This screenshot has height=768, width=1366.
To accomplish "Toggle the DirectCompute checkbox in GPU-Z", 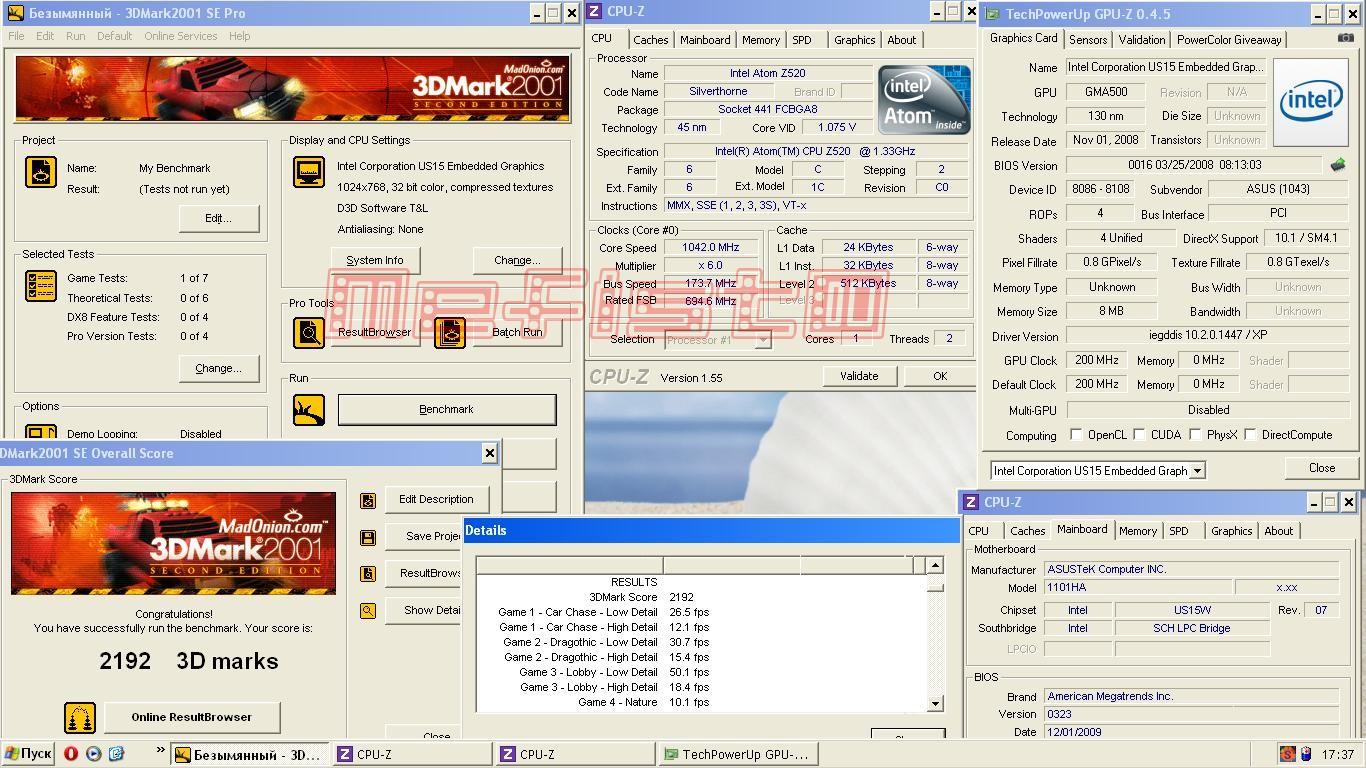I will pos(1250,435).
